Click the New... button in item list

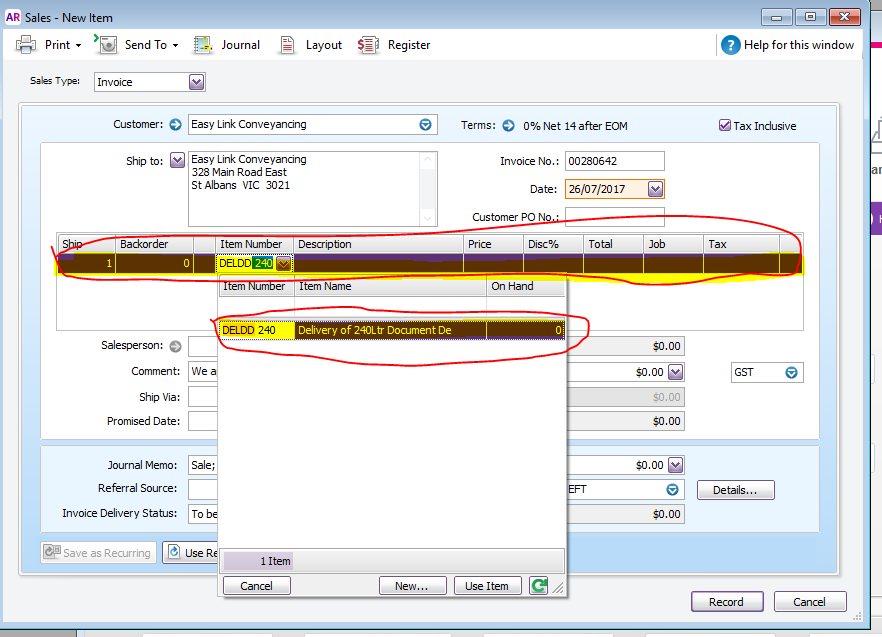click(412, 586)
